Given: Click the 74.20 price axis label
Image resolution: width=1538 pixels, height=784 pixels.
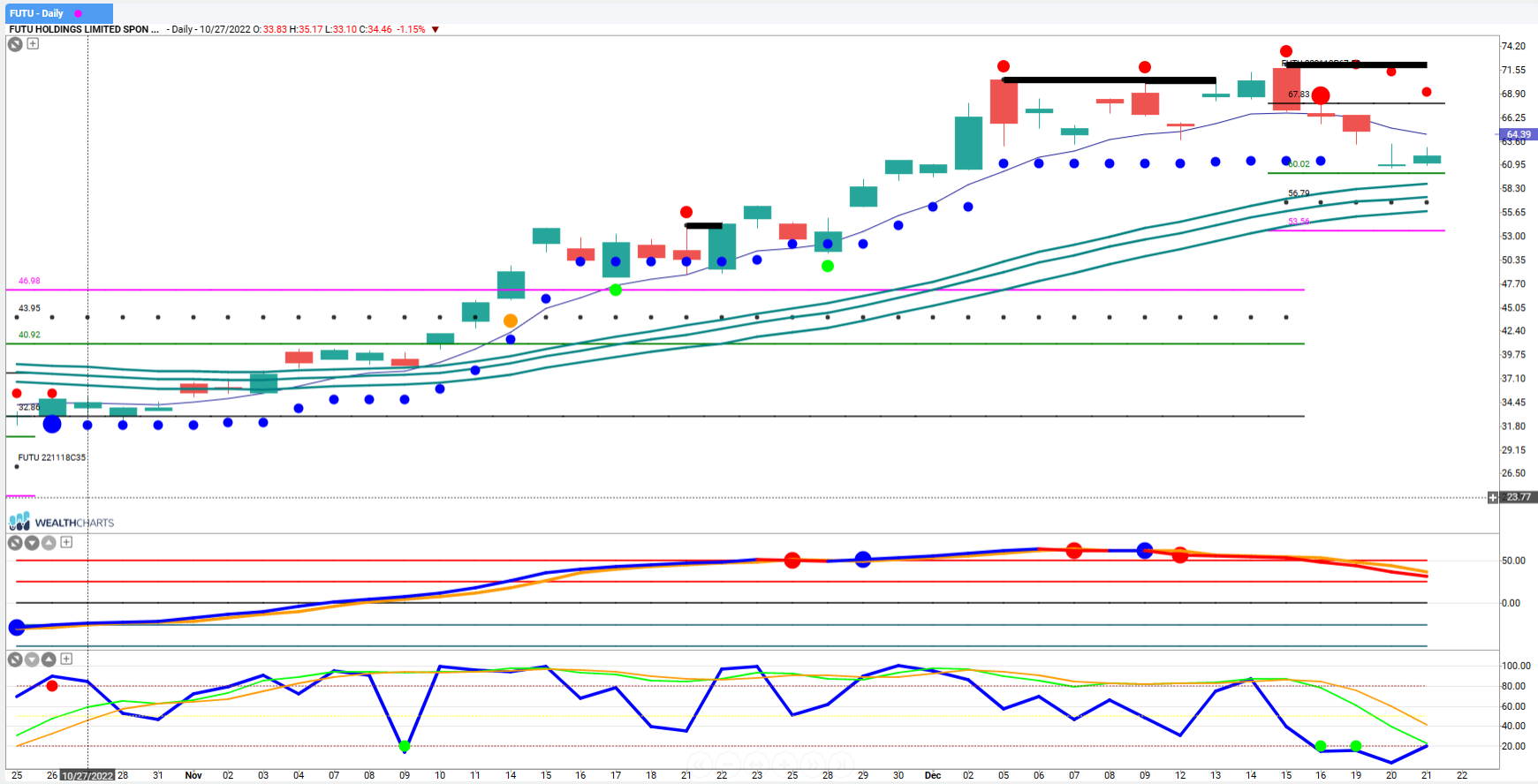Looking at the screenshot, I should tap(1513, 46).
